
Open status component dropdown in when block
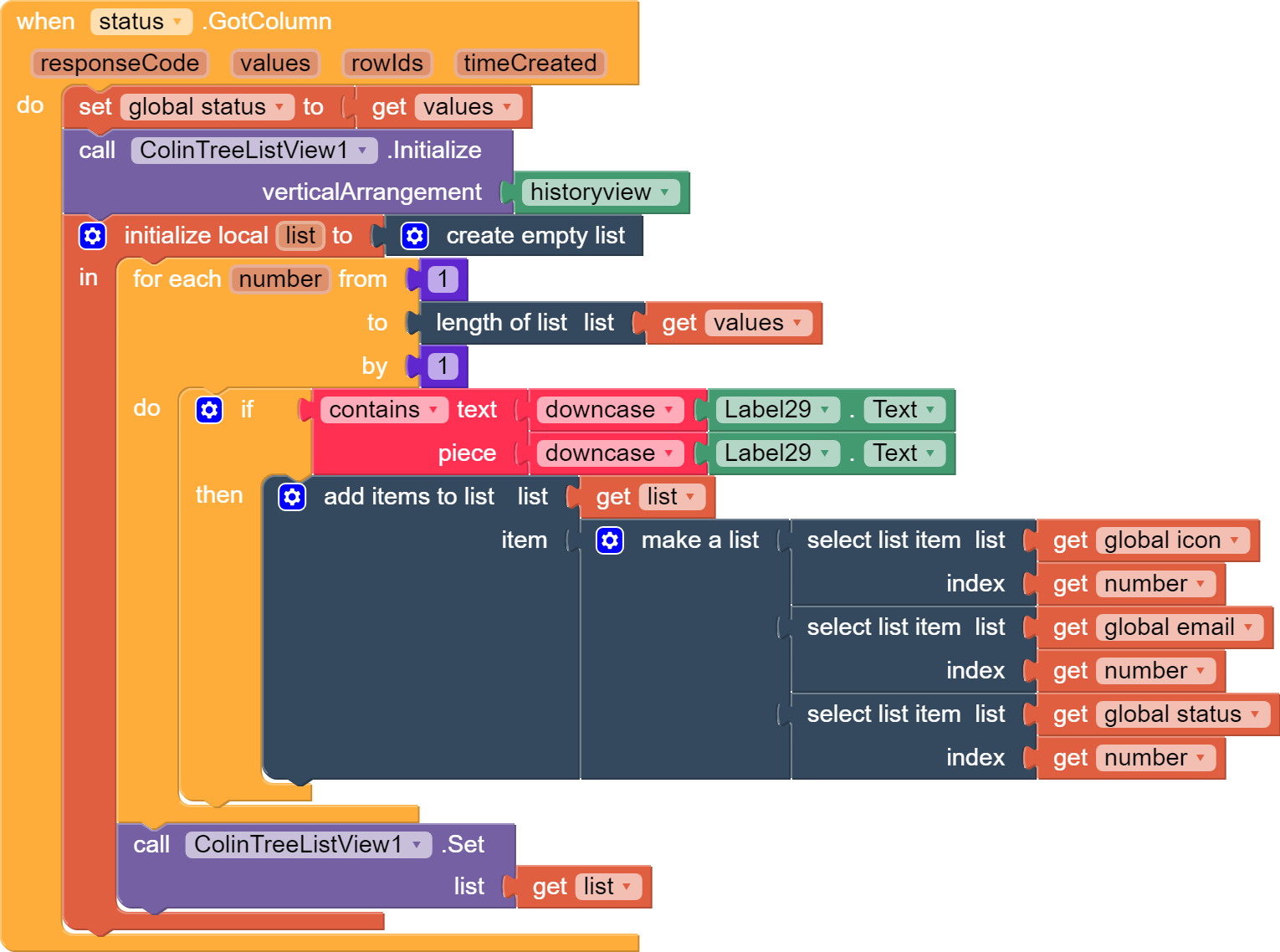pos(141,22)
